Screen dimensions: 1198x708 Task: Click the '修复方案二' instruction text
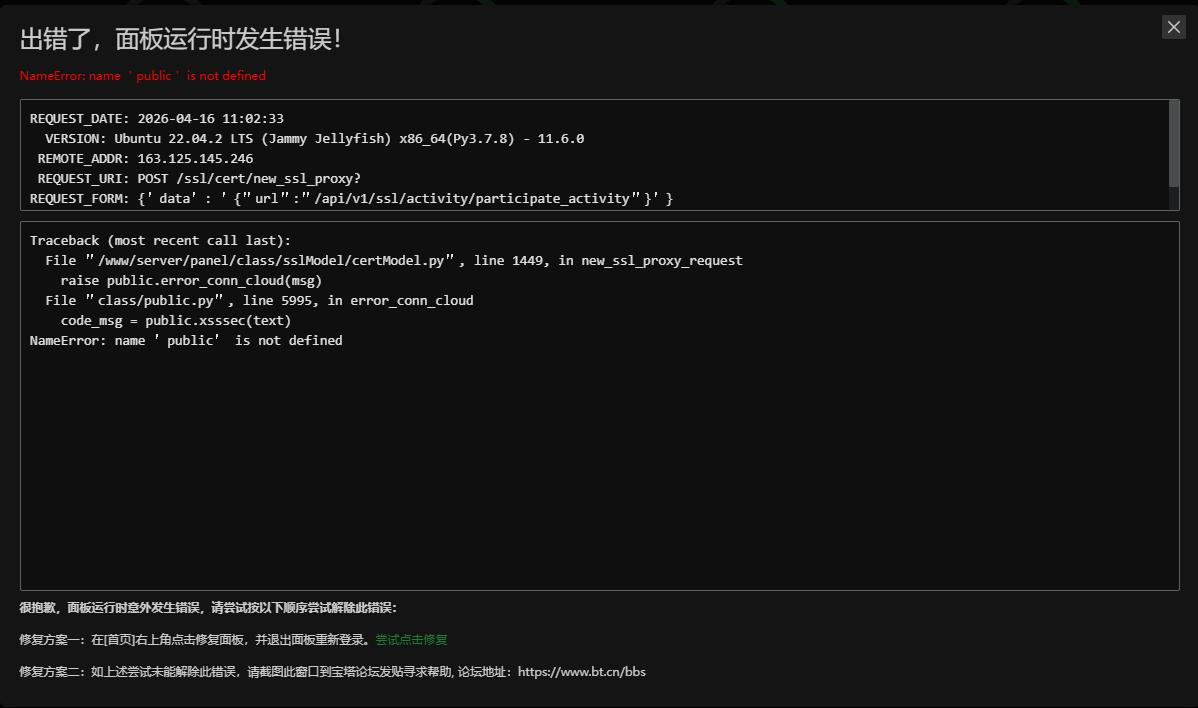coord(332,672)
